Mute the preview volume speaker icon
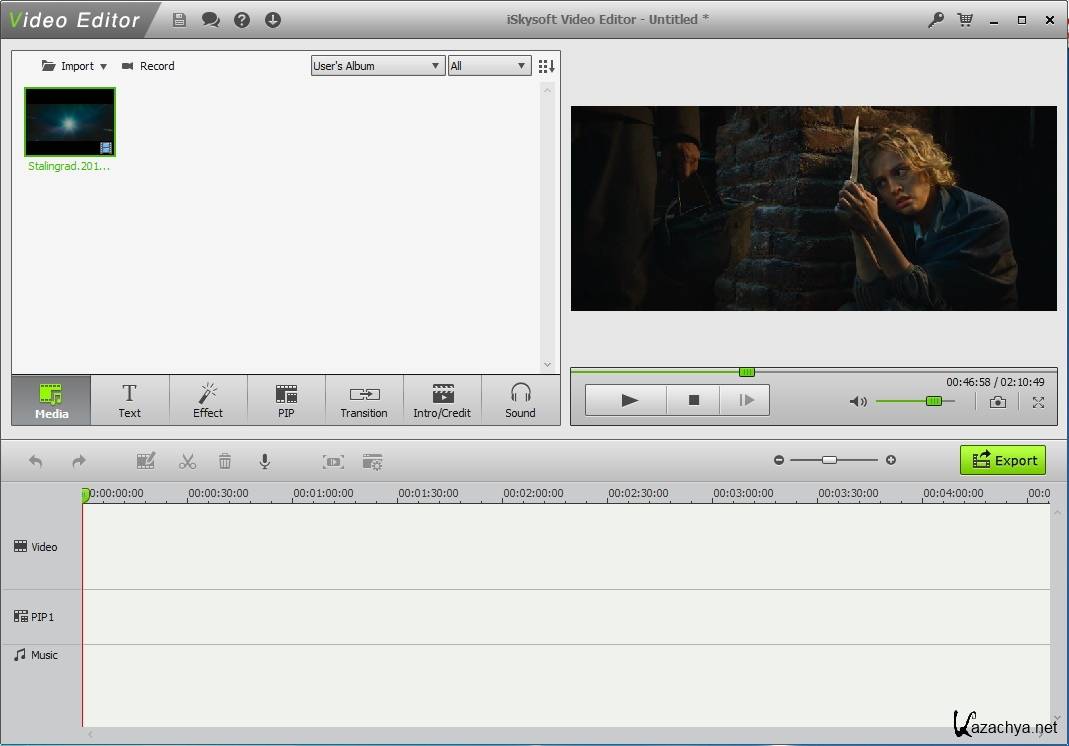The image size is (1069, 746). (858, 402)
